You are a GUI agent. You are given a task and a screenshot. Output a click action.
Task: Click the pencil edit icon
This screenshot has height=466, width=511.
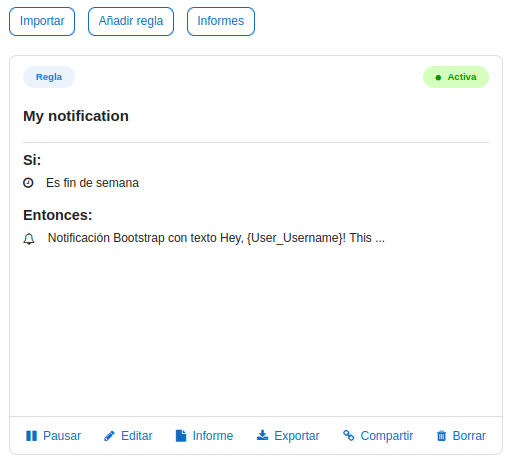tap(109, 436)
